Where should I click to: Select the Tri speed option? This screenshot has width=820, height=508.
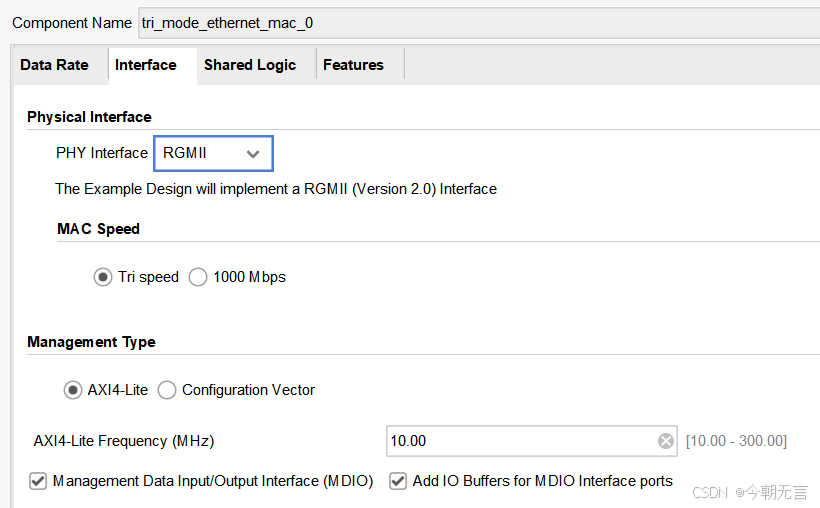[102, 277]
